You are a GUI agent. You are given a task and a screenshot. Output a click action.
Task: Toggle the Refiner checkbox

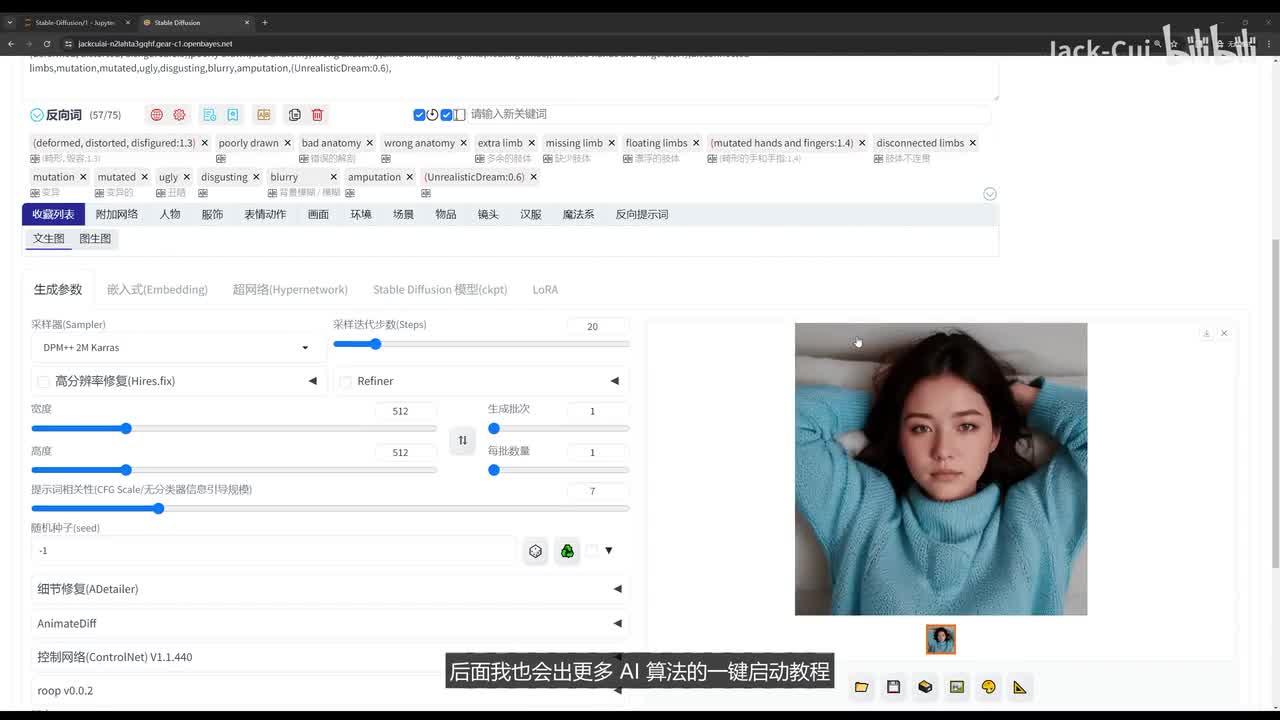point(345,382)
